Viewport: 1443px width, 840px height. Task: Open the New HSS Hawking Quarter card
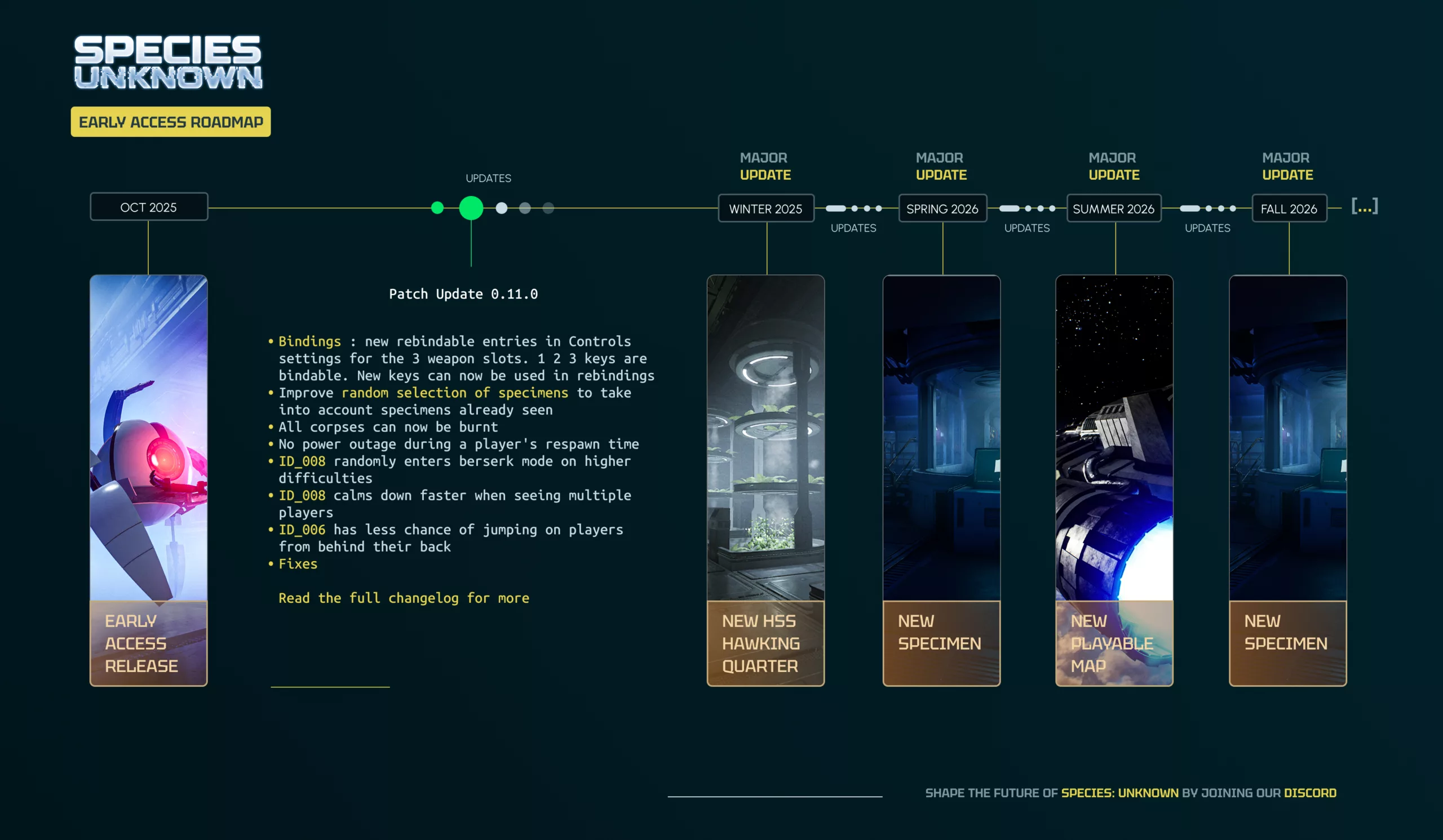tap(765, 481)
